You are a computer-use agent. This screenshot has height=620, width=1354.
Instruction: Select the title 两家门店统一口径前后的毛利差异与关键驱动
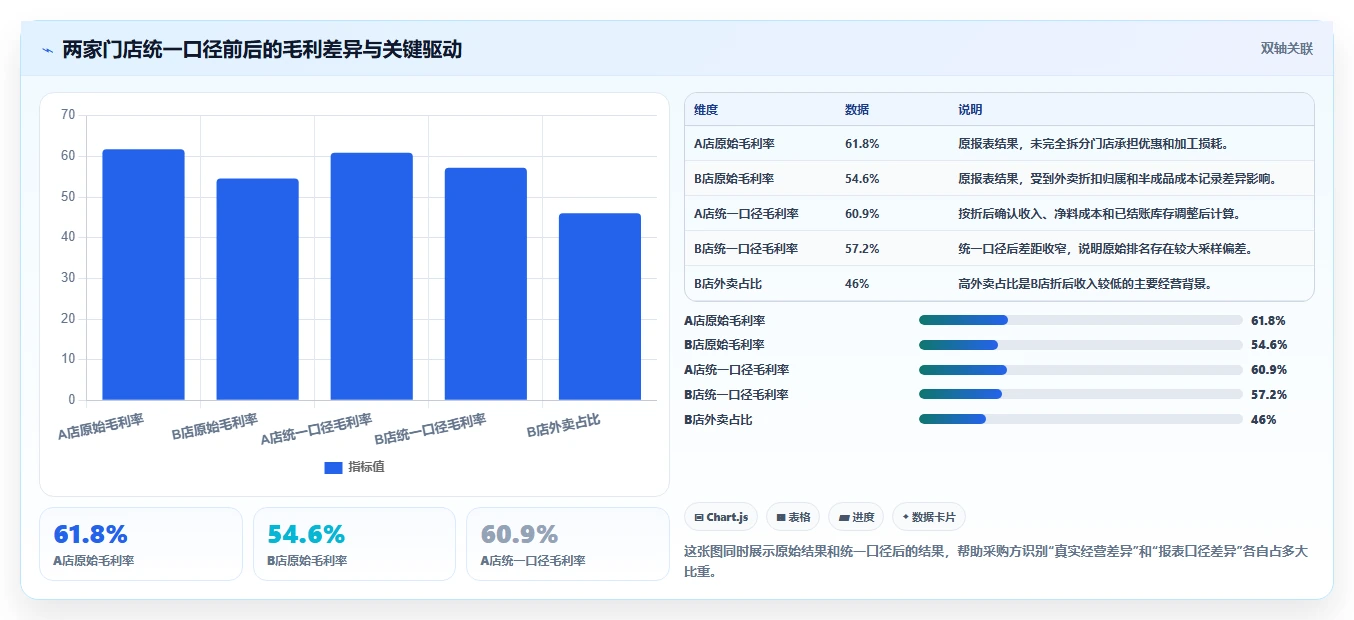coord(262,49)
